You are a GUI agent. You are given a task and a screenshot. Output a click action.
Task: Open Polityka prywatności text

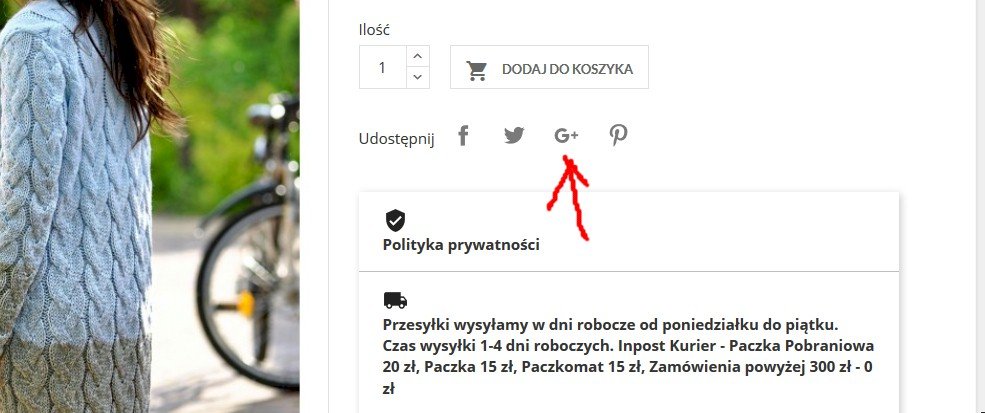pos(461,245)
